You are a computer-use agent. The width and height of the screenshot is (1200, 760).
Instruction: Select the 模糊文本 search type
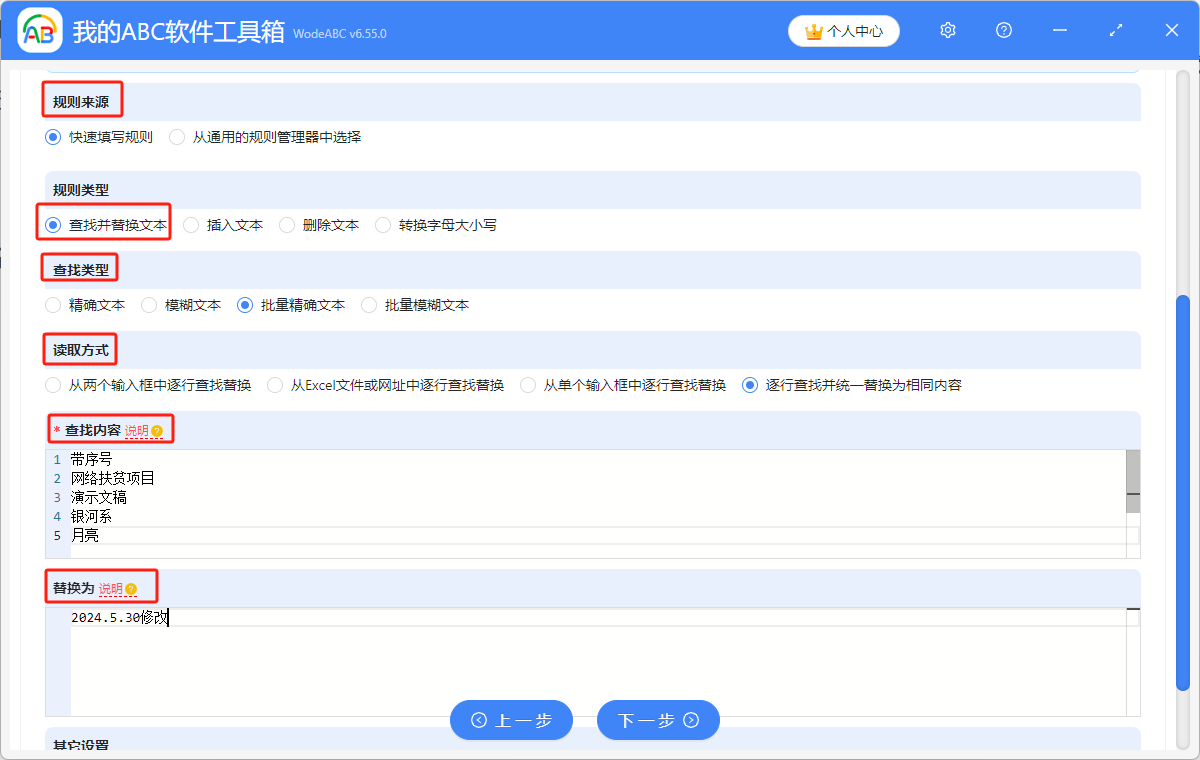(x=149, y=305)
